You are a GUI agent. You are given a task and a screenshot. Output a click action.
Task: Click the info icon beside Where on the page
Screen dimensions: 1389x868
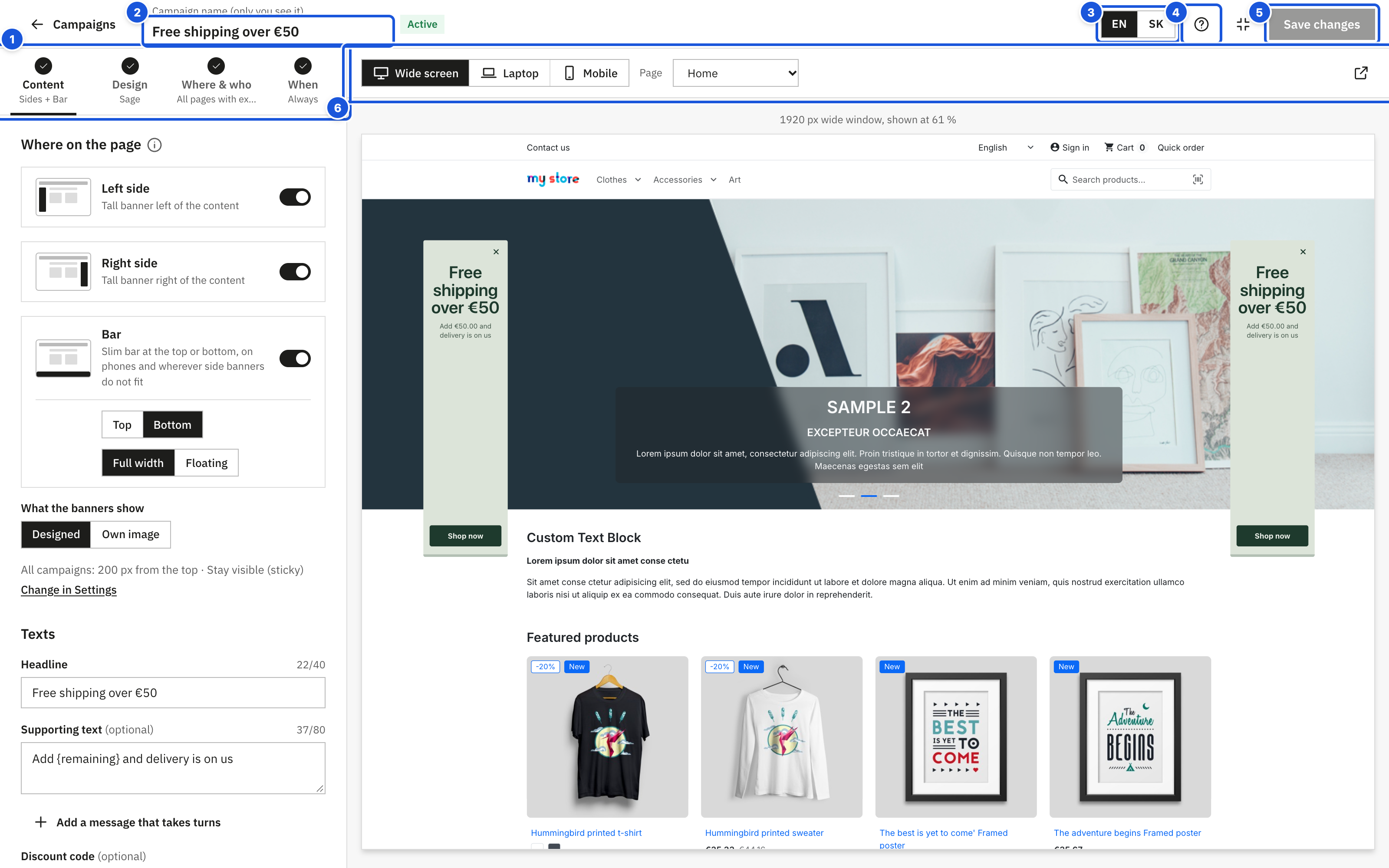pyautogui.click(x=155, y=145)
